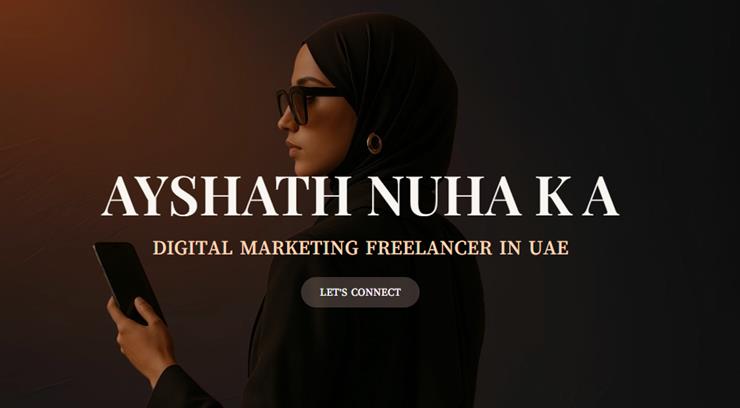Click the word FREELANCER in subtitle
Viewport: 740px width, 408px height.
coord(429,248)
